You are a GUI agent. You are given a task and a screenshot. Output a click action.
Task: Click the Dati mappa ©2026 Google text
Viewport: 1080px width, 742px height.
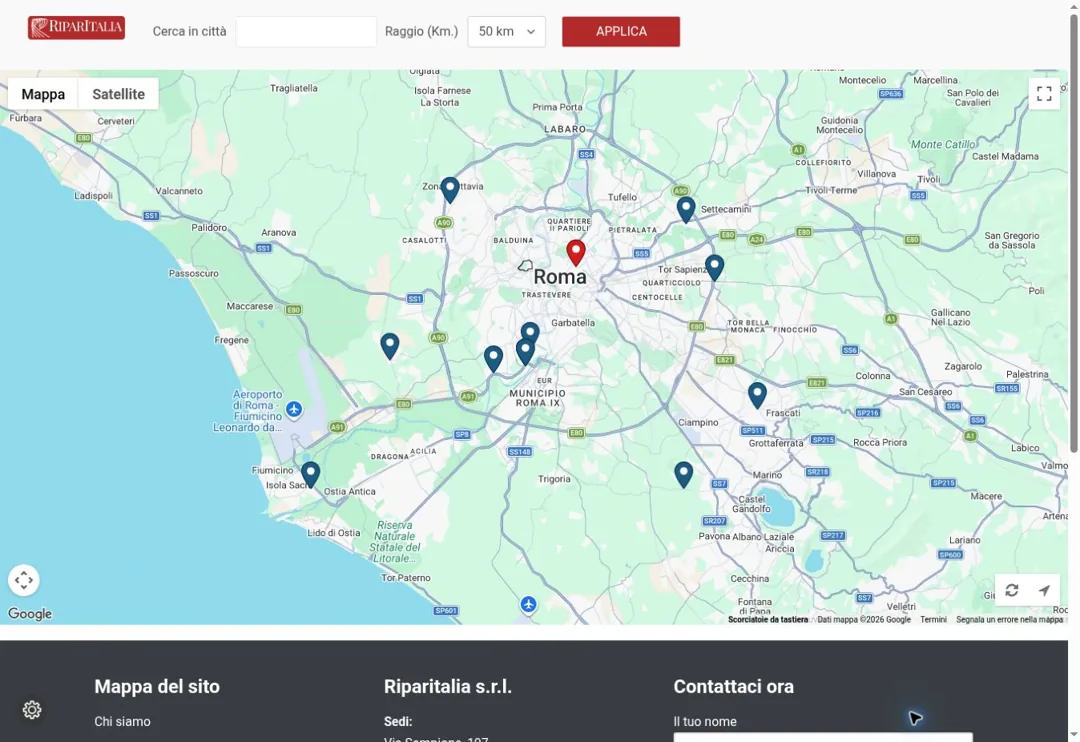tap(864, 619)
